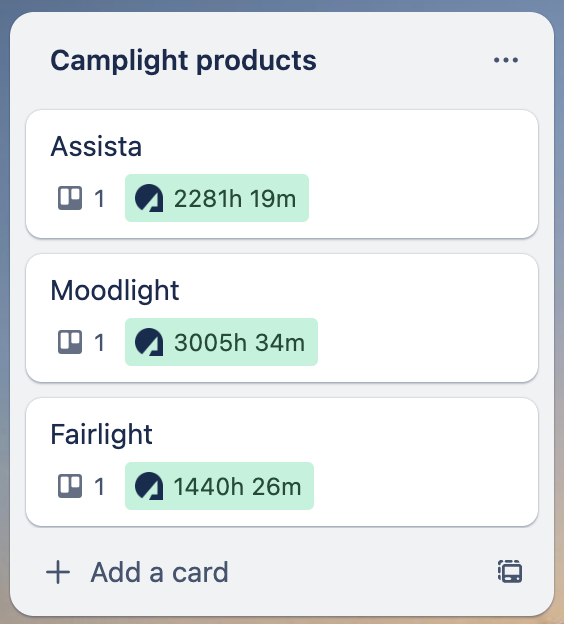Click the attachment count 1 on Fairlight

(x=100, y=487)
